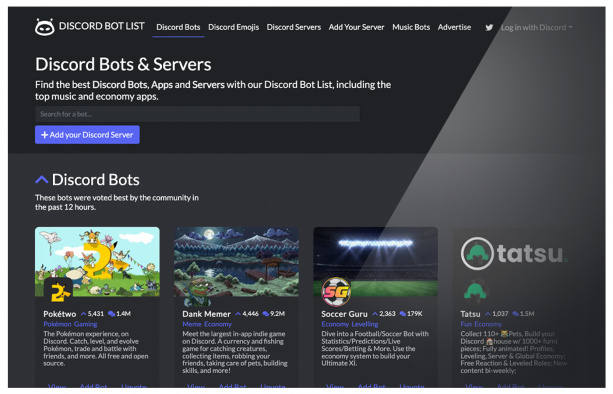Click the Soccer Guru bot name
The height and width of the screenshot is (394, 613).
pos(344,314)
